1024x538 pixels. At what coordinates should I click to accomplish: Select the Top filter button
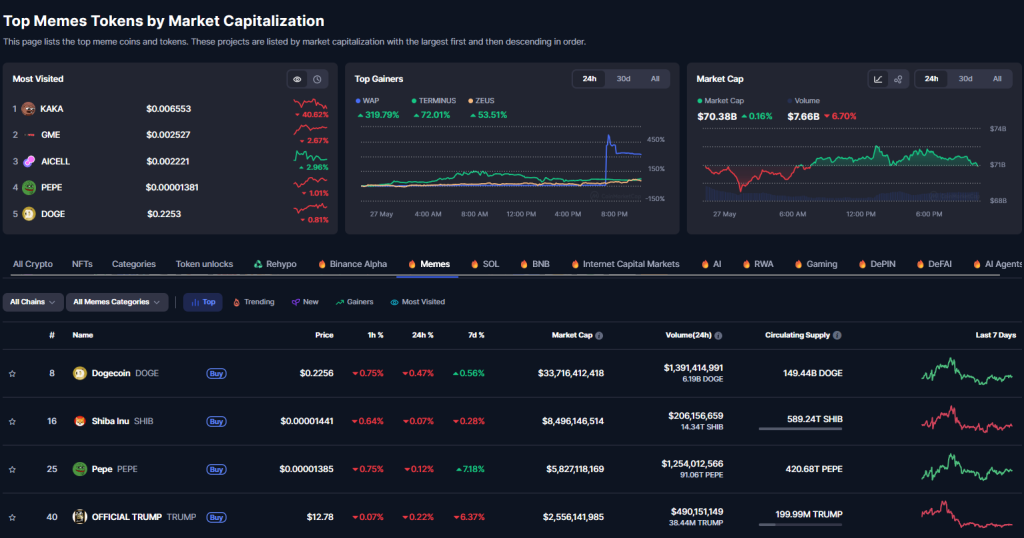point(203,302)
